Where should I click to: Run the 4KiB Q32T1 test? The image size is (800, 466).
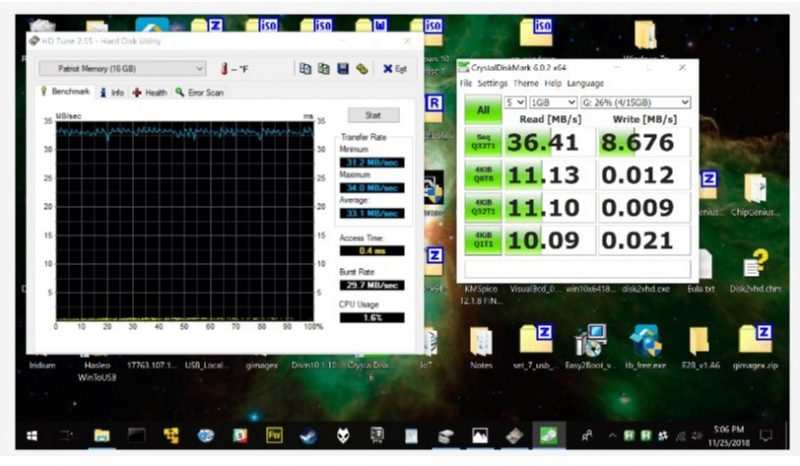483,208
